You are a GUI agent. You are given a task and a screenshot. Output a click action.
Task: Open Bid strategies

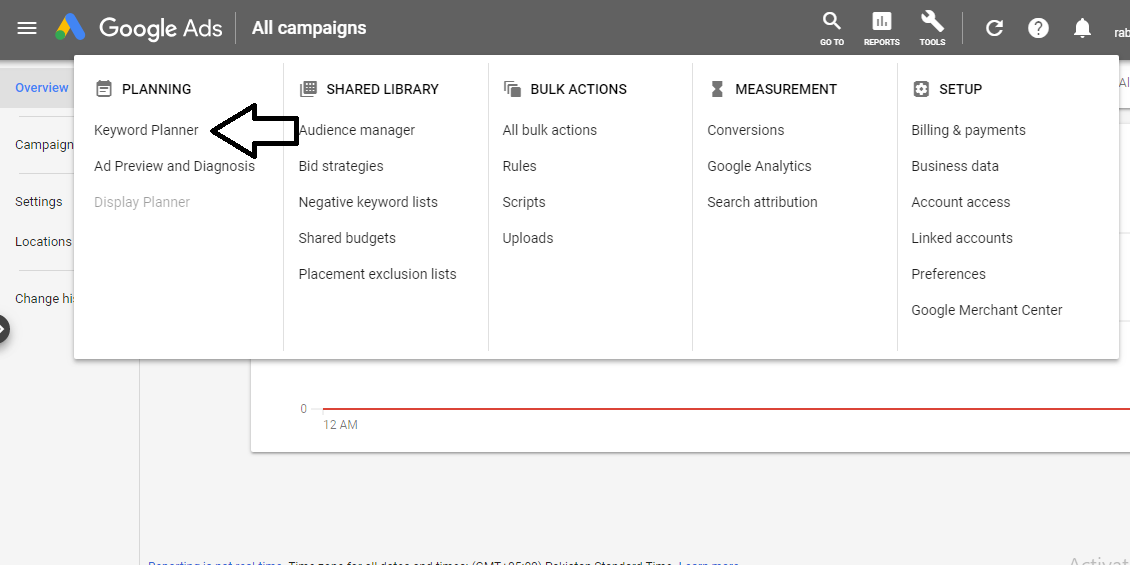click(341, 166)
